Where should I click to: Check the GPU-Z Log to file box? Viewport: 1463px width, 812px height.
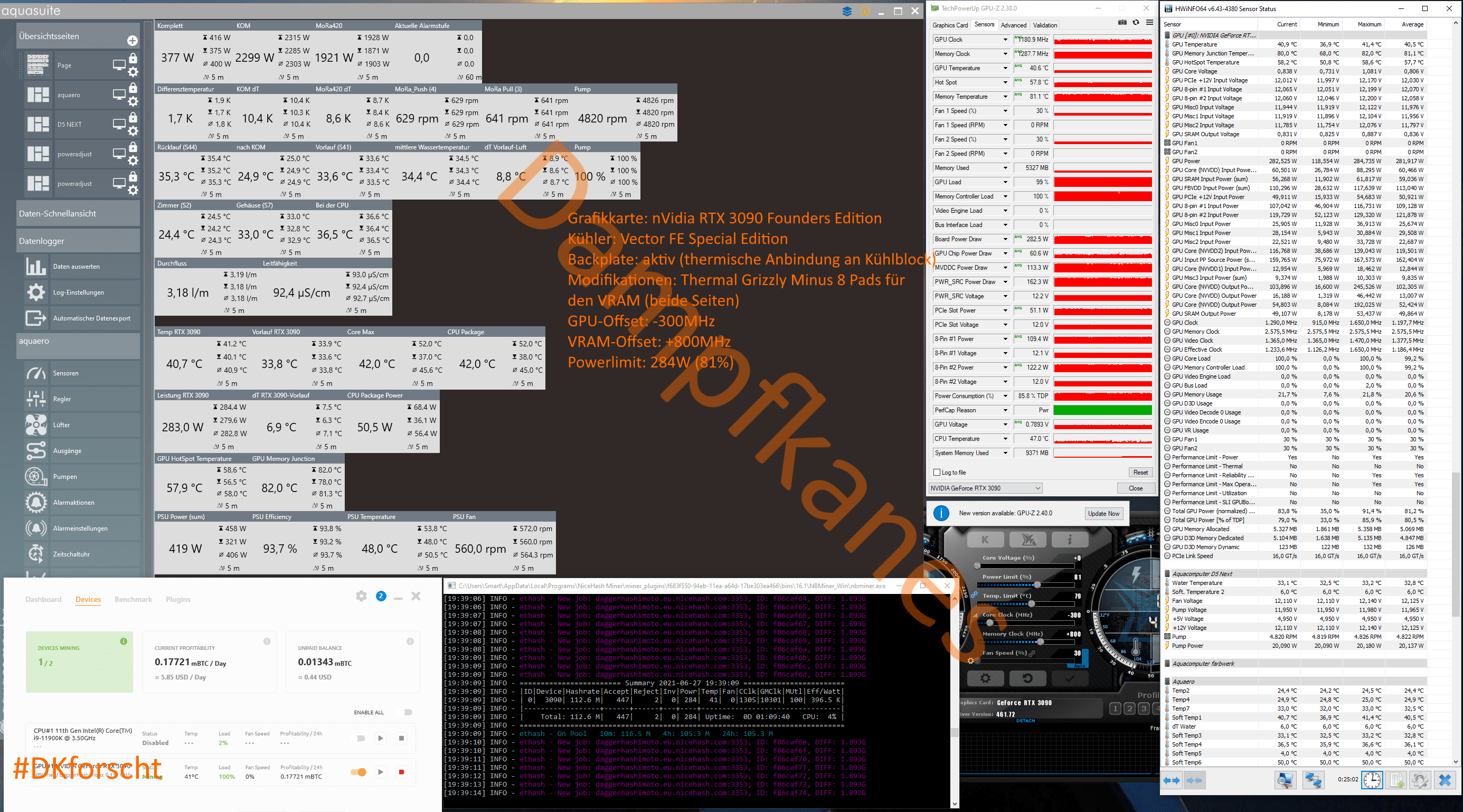pyautogui.click(x=937, y=473)
